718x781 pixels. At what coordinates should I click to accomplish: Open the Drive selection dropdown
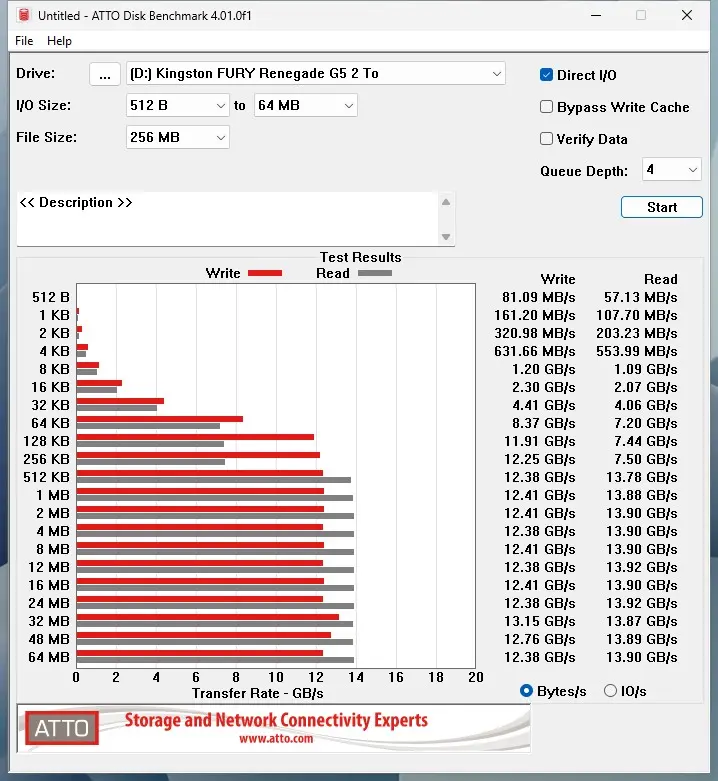pyautogui.click(x=315, y=74)
